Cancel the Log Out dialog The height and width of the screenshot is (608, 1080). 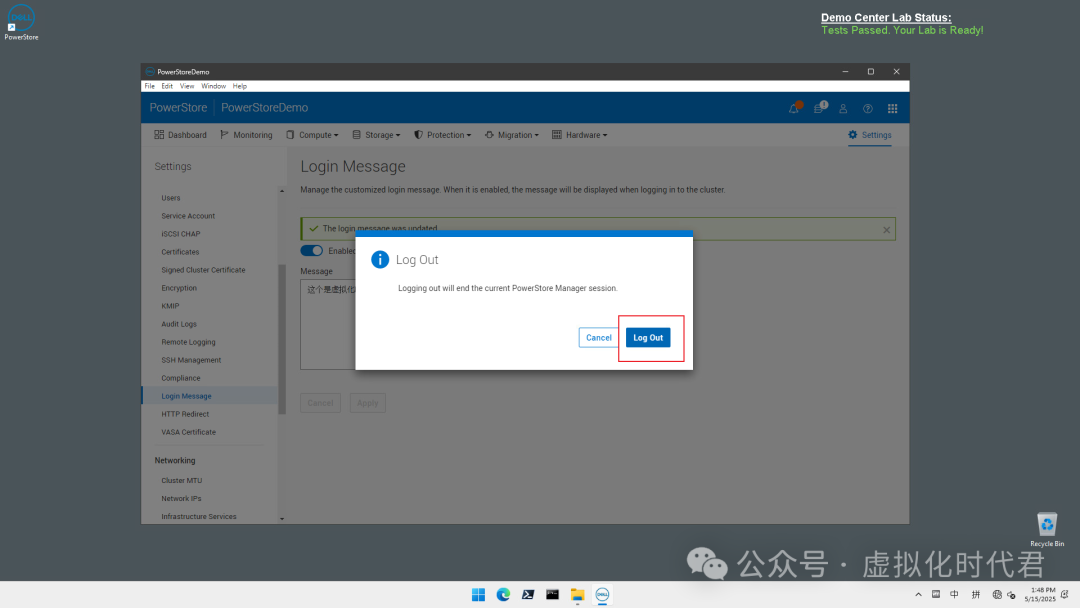[x=598, y=337]
